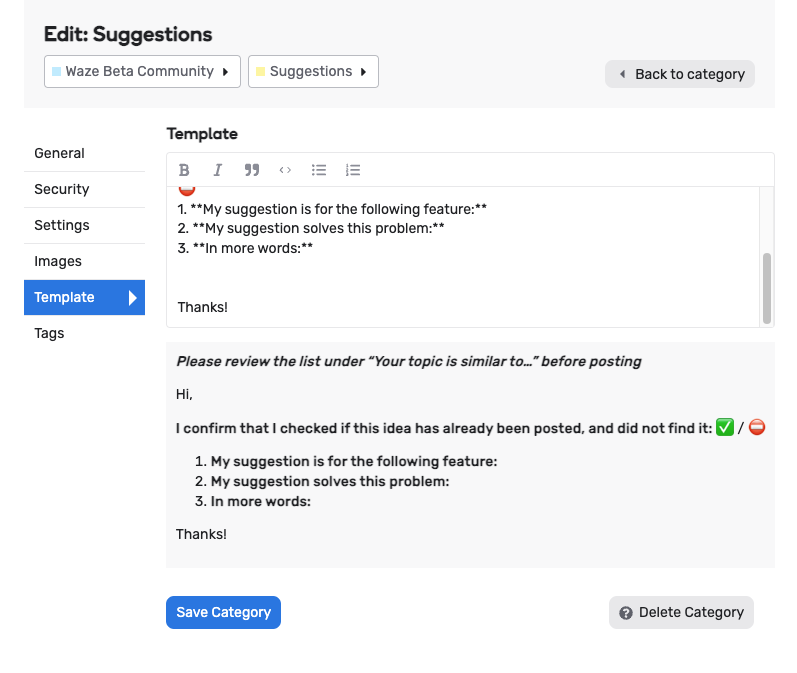This screenshot has height=673, width=797.
Task: Click the Delete Category button
Action: (x=681, y=612)
